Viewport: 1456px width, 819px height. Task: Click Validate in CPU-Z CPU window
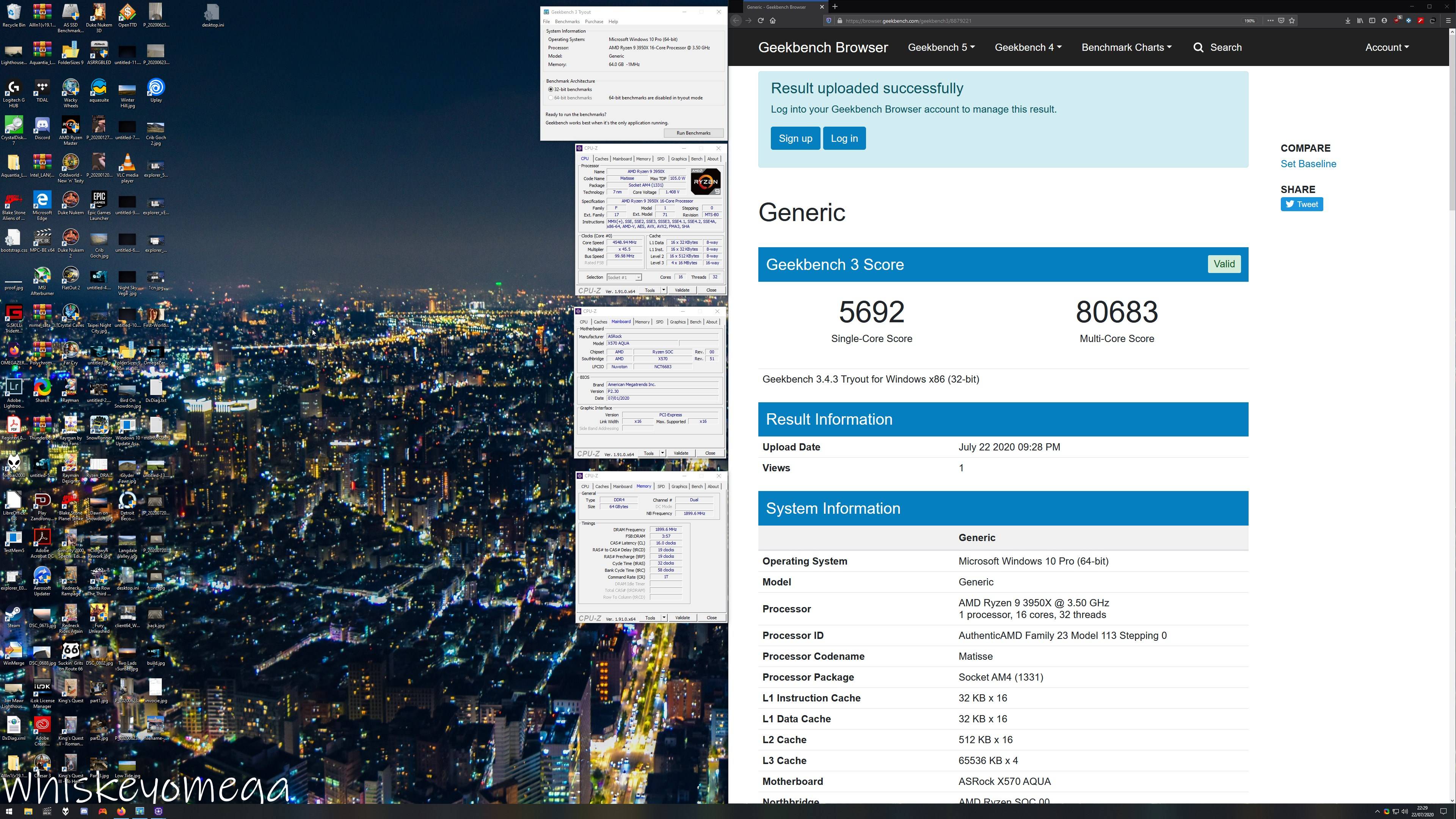tap(682, 290)
